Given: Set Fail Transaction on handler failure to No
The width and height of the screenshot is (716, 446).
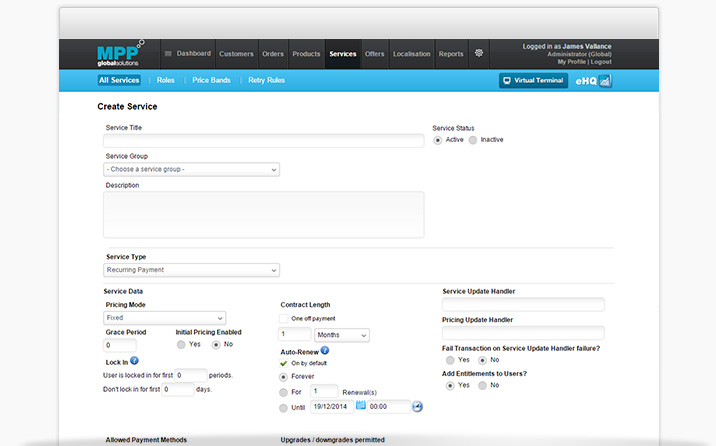Looking at the screenshot, I should pyautogui.click(x=482, y=361).
